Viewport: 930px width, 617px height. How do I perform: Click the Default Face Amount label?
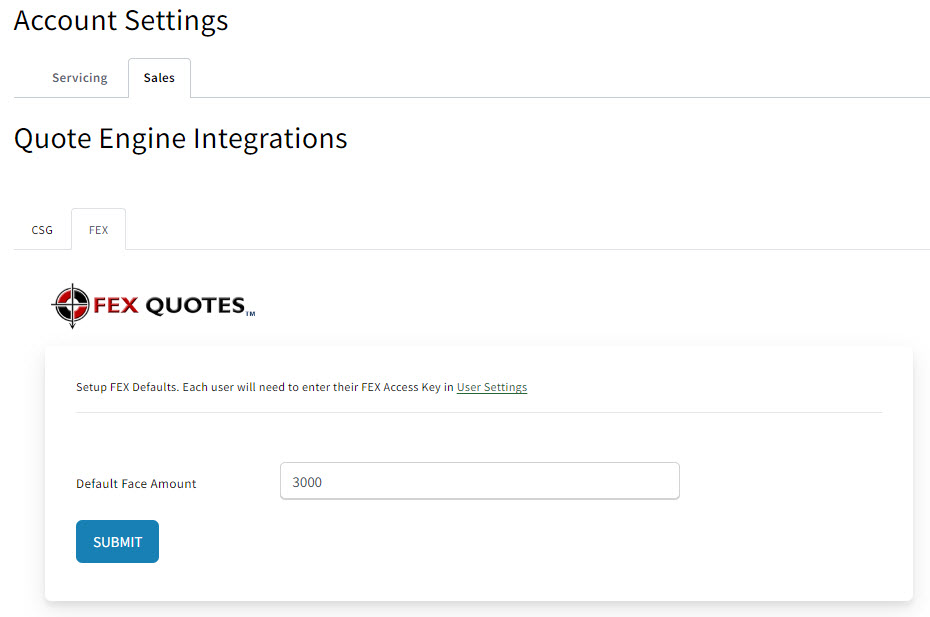(136, 484)
